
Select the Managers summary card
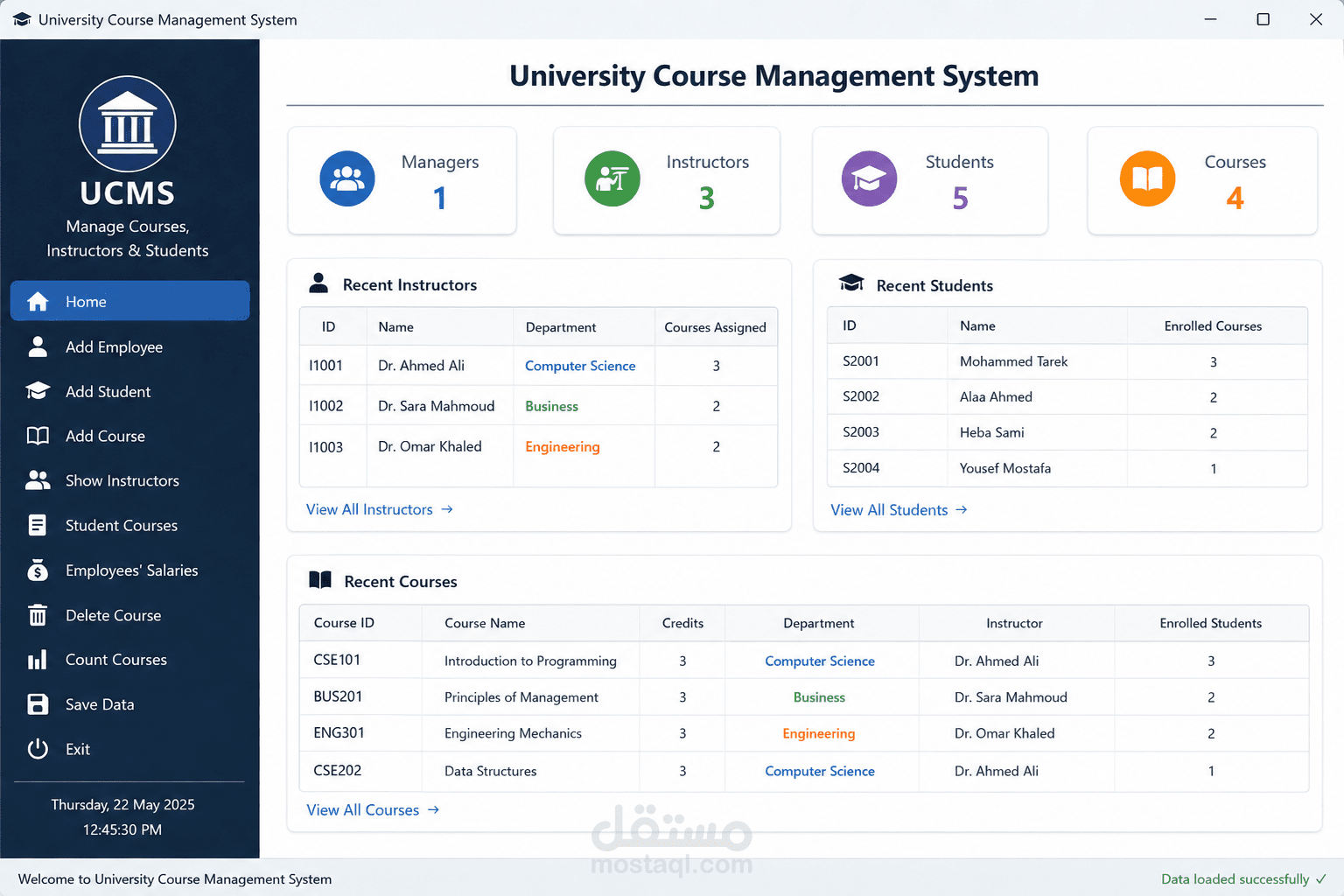click(402, 180)
